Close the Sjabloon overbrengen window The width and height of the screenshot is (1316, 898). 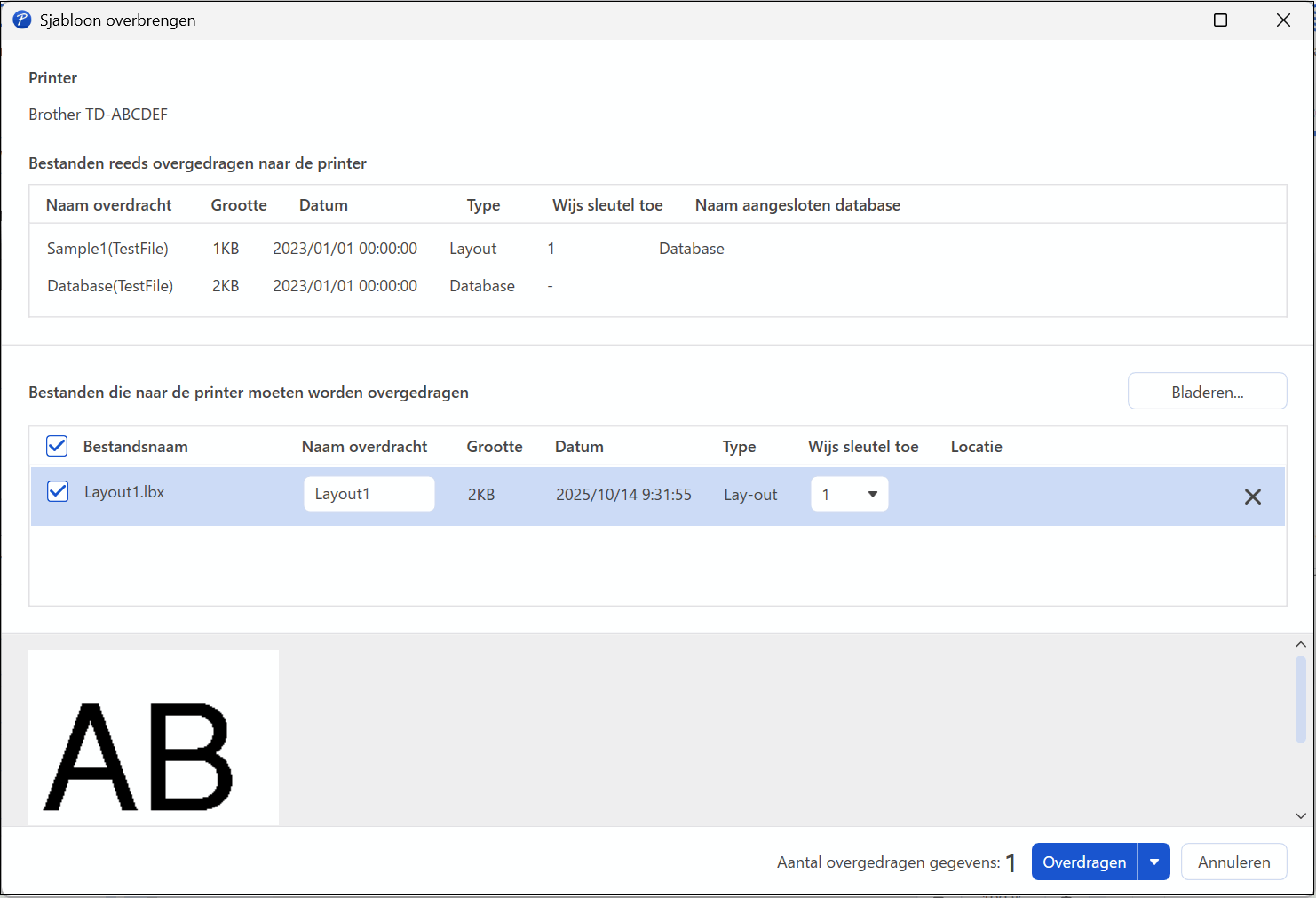pos(1283,20)
